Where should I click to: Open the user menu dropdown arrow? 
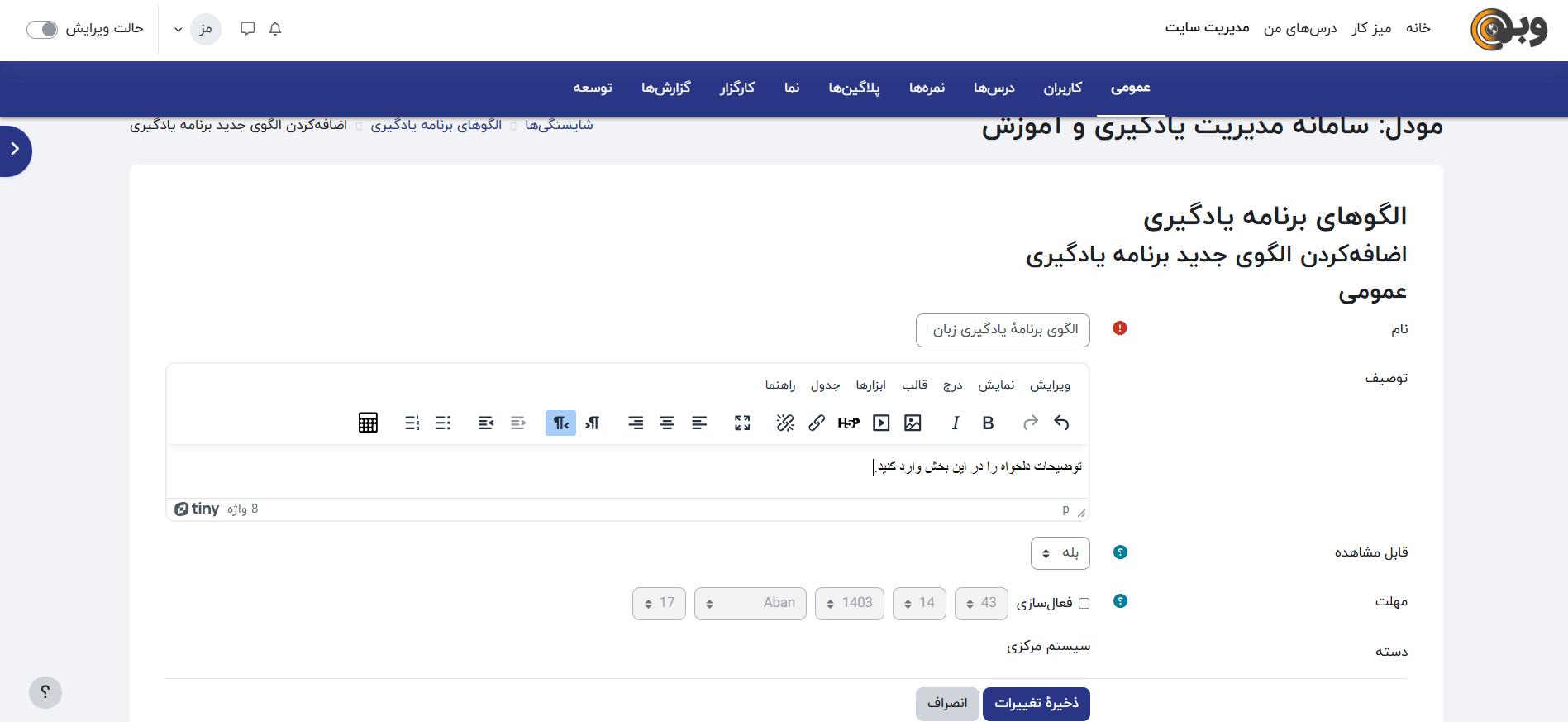(179, 30)
